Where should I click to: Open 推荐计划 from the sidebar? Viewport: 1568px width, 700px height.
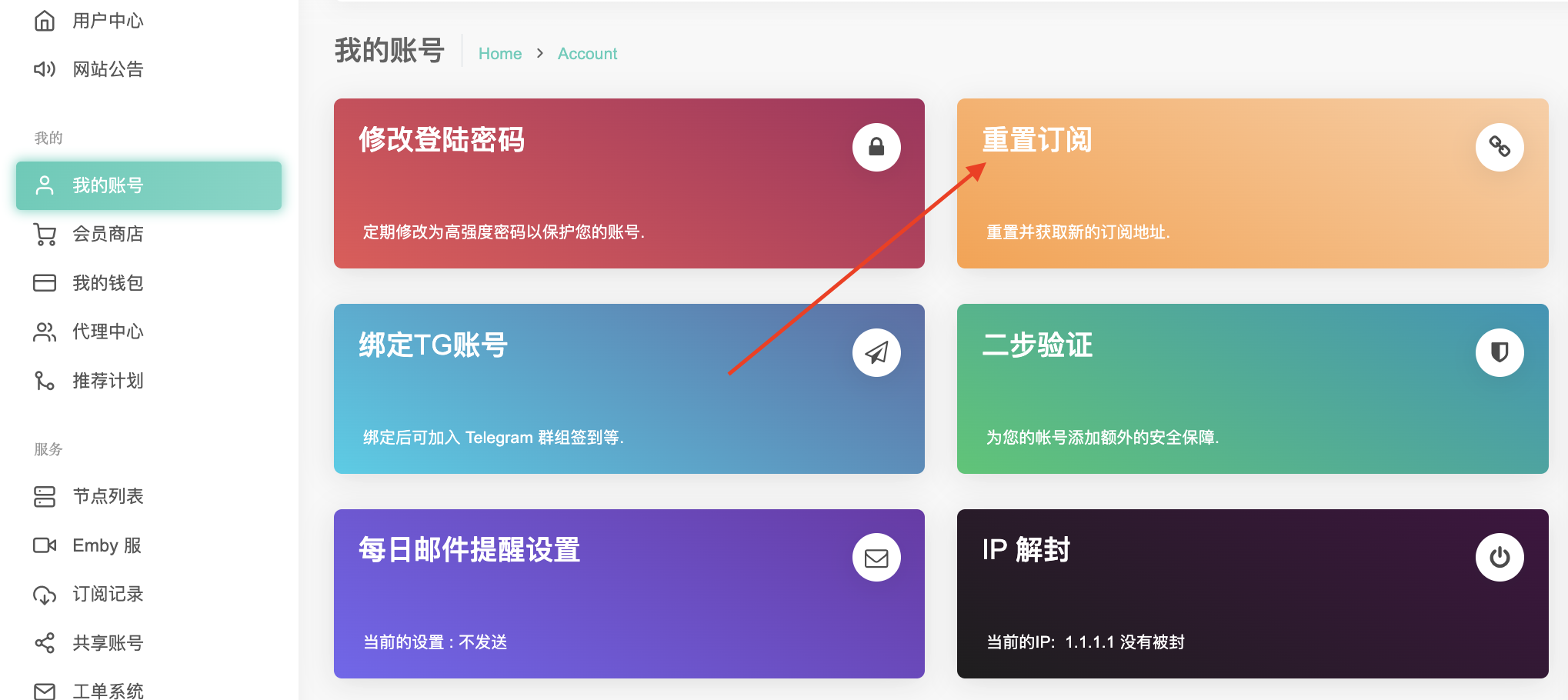tap(108, 381)
